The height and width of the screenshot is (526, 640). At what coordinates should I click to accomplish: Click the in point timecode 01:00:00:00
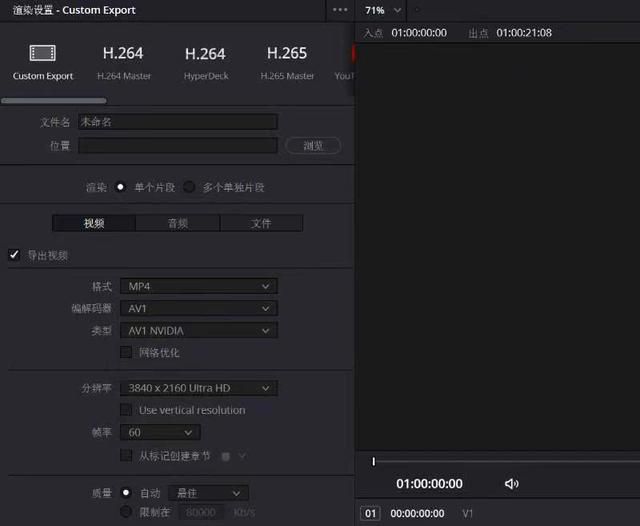coord(419,33)
